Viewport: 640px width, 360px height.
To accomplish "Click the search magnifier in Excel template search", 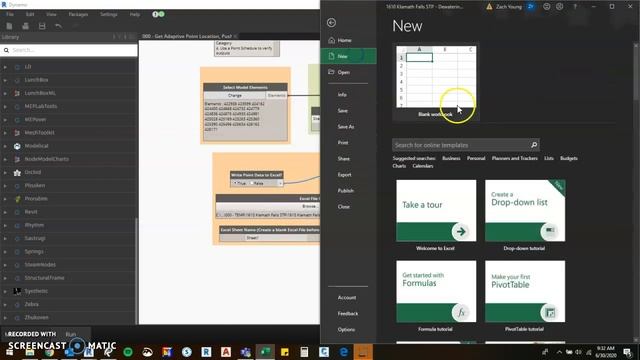I will [534, 145].
